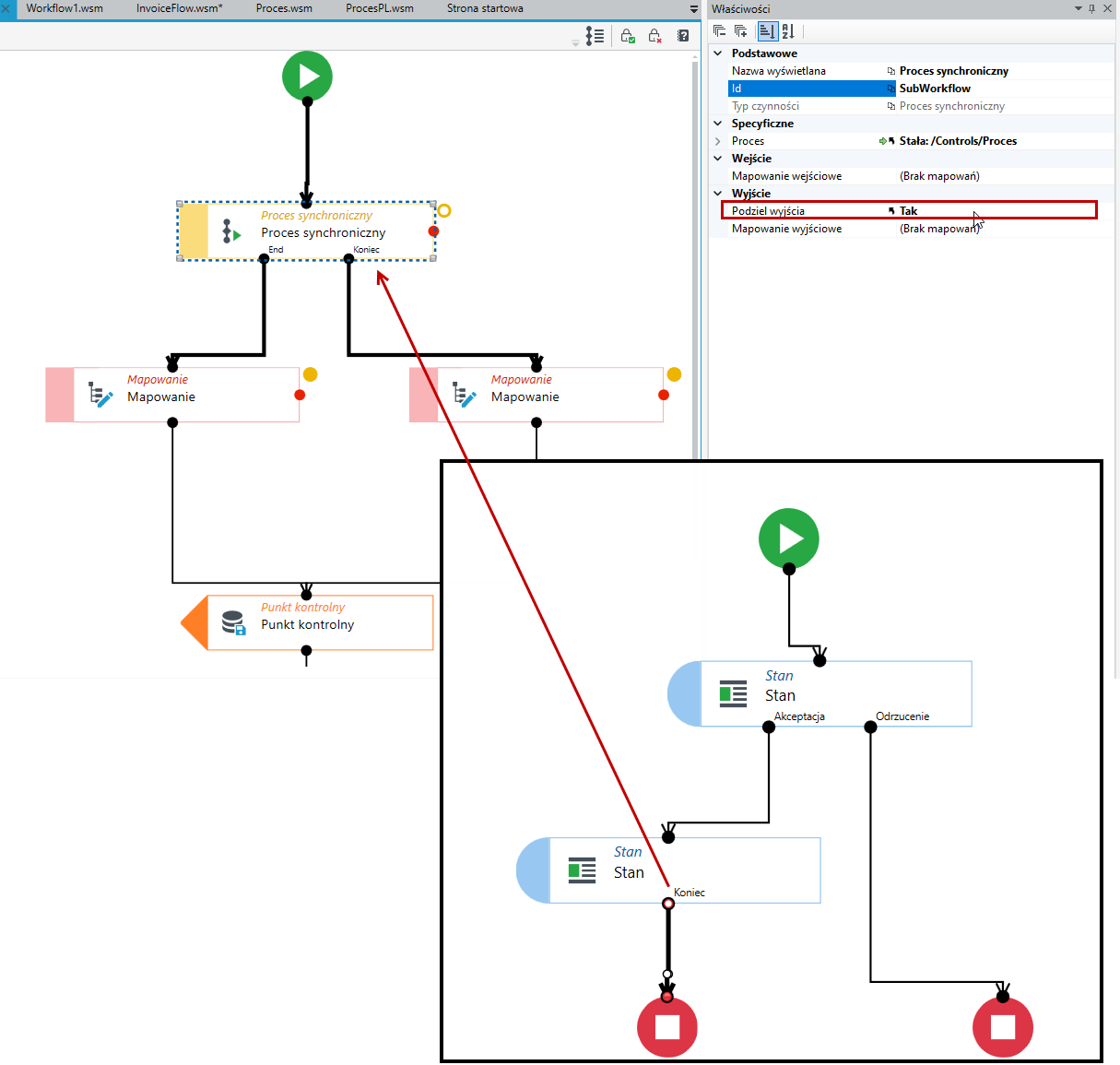Screen dimensions: 1120x1065
Task: Expand the Proces property row
Action: pyautogui.click(x=718, y=141)
